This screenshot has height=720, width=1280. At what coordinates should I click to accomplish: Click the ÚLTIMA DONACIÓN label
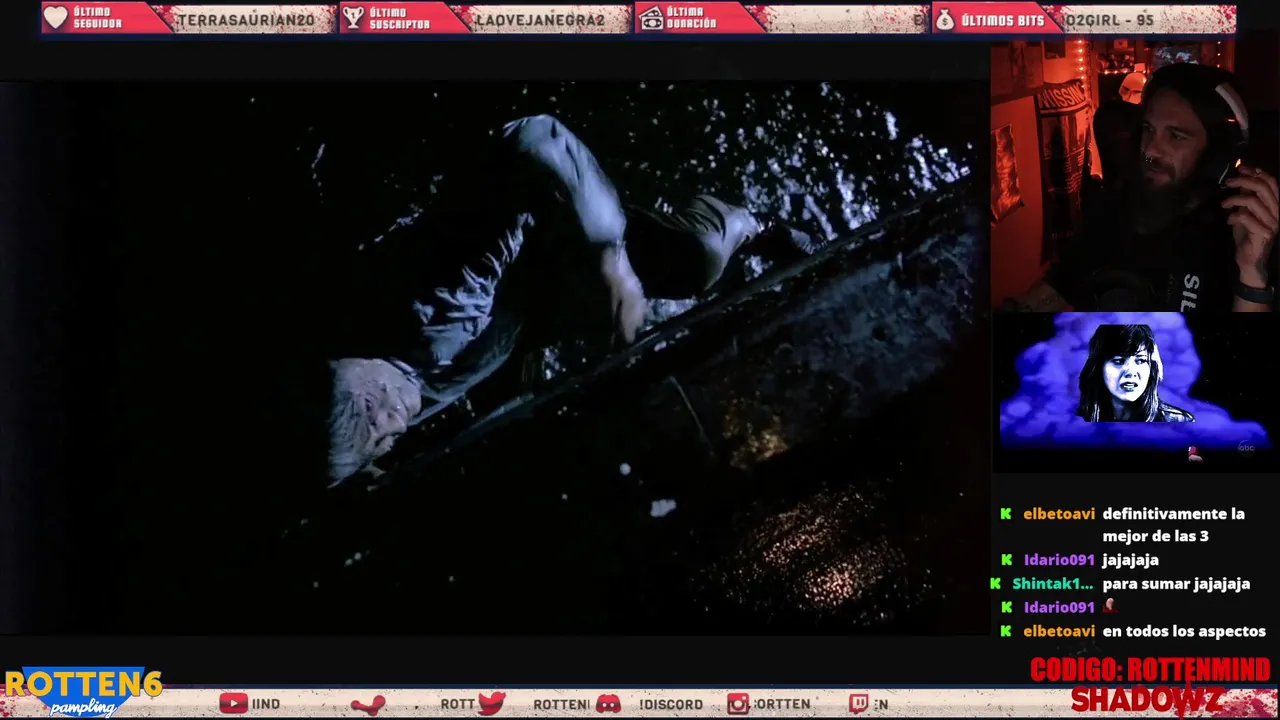pyautogui.click(x=693, y=18)
